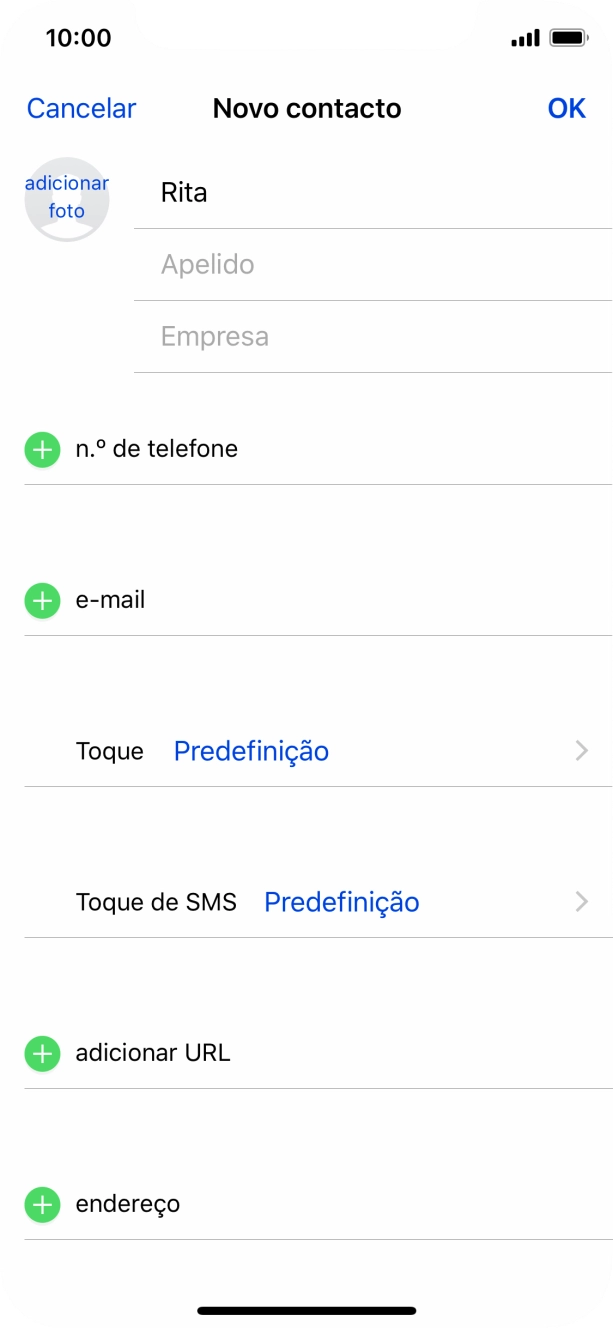Open Predefinição for Toque
This screenshot has width=613, height=1328.
coord(251,751)
